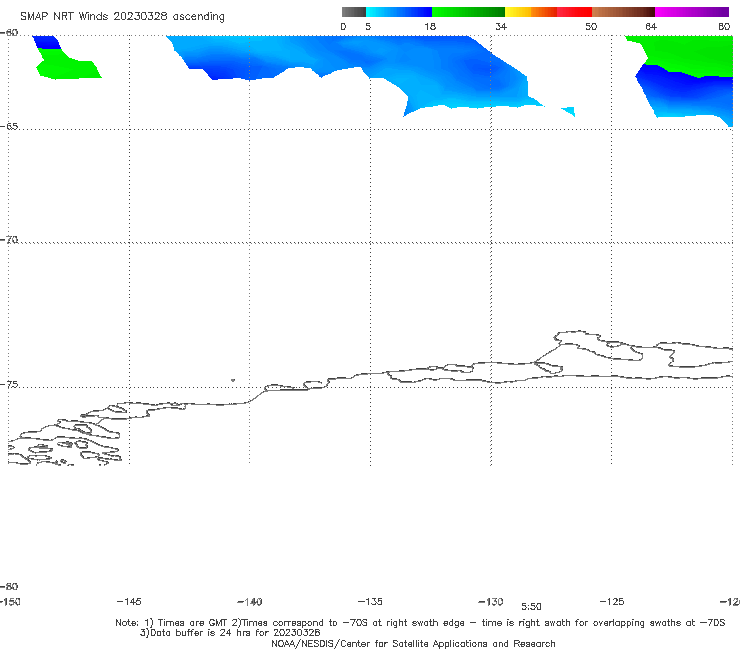Screen dimensions: 740x650
Task: Click the latitude label '-70'
Action: [x=9, y=240]
